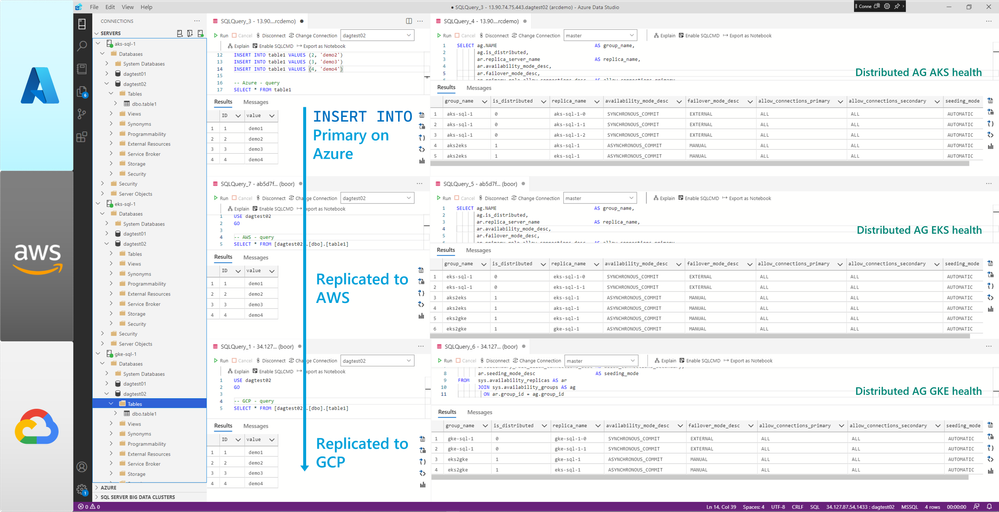Click Disconnect in the SQLQuery_3 toolbar

(x=271, y=36)
